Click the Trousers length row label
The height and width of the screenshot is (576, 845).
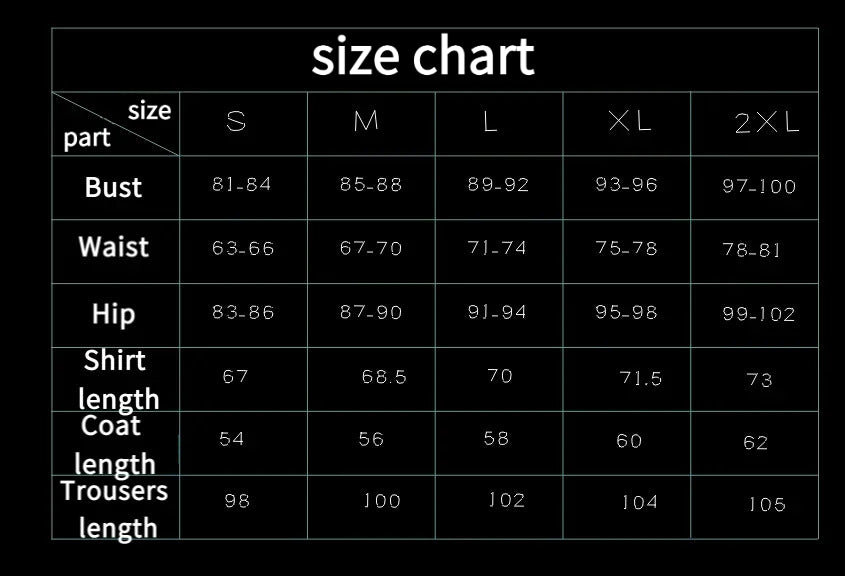point(114,509)
